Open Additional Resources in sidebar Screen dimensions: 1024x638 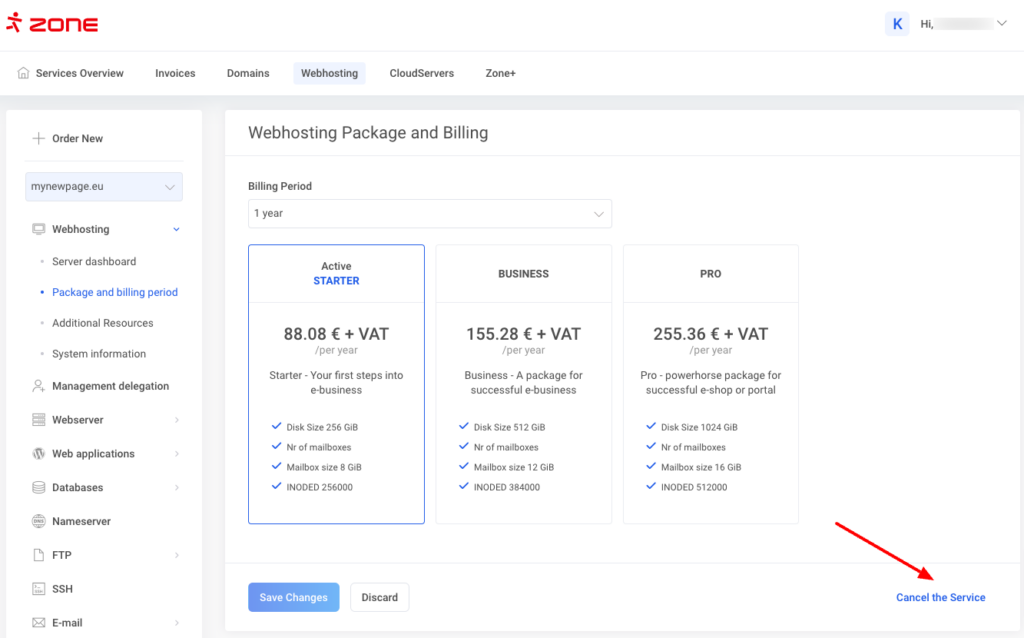tap(102, 323)
